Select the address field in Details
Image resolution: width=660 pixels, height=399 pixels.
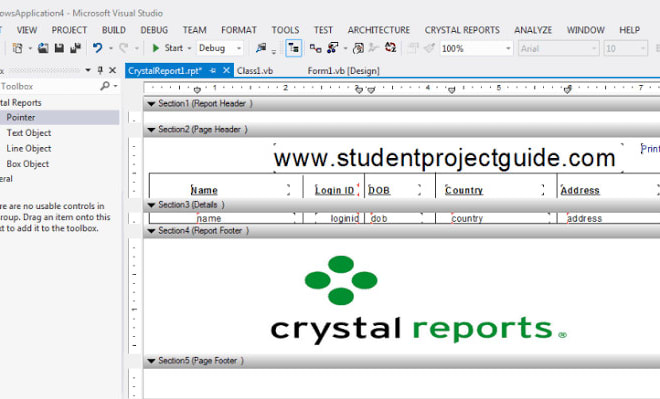613,218
